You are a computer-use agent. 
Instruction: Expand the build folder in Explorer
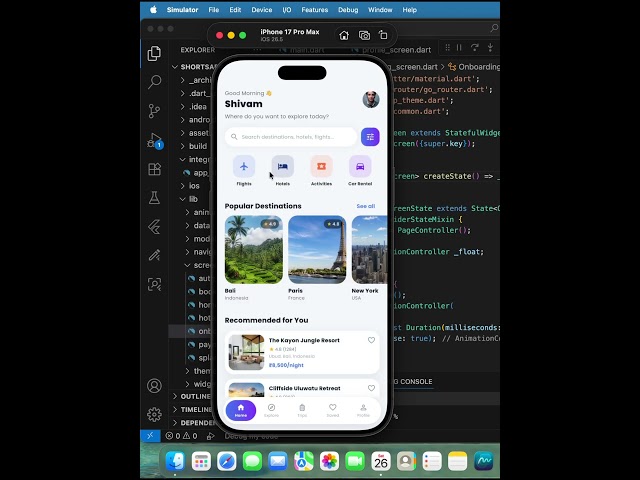click(193, 146)
